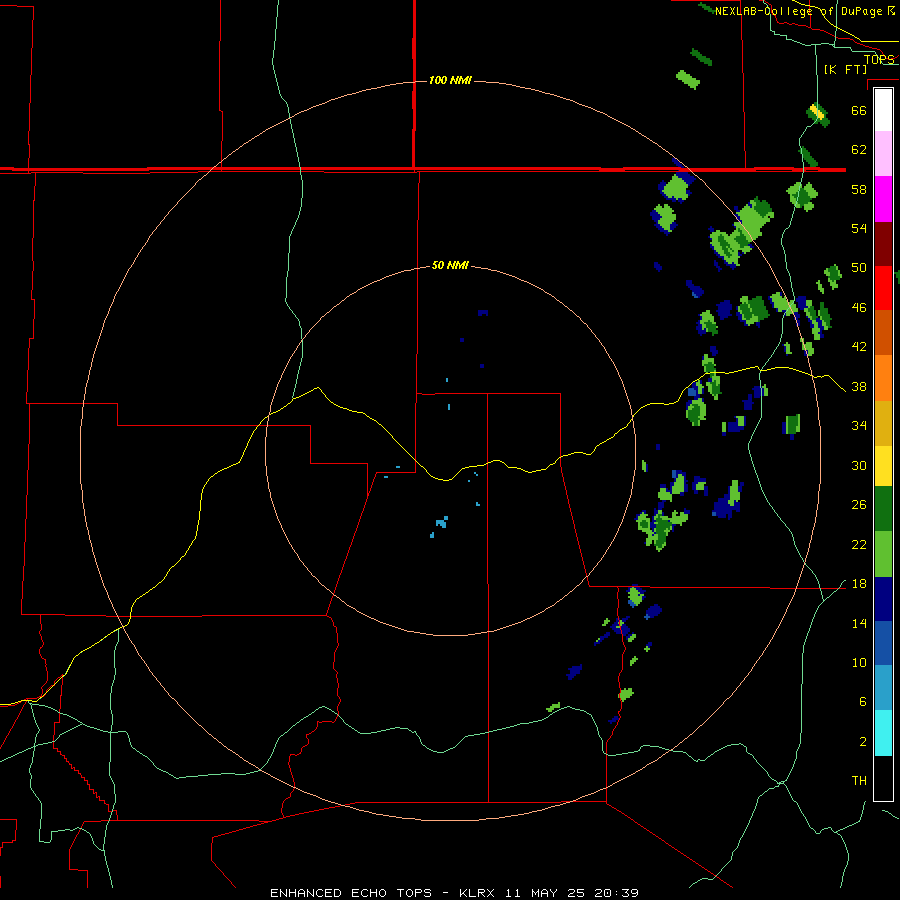Click the white 66 kft legend swatch

(x=883, y=110)
